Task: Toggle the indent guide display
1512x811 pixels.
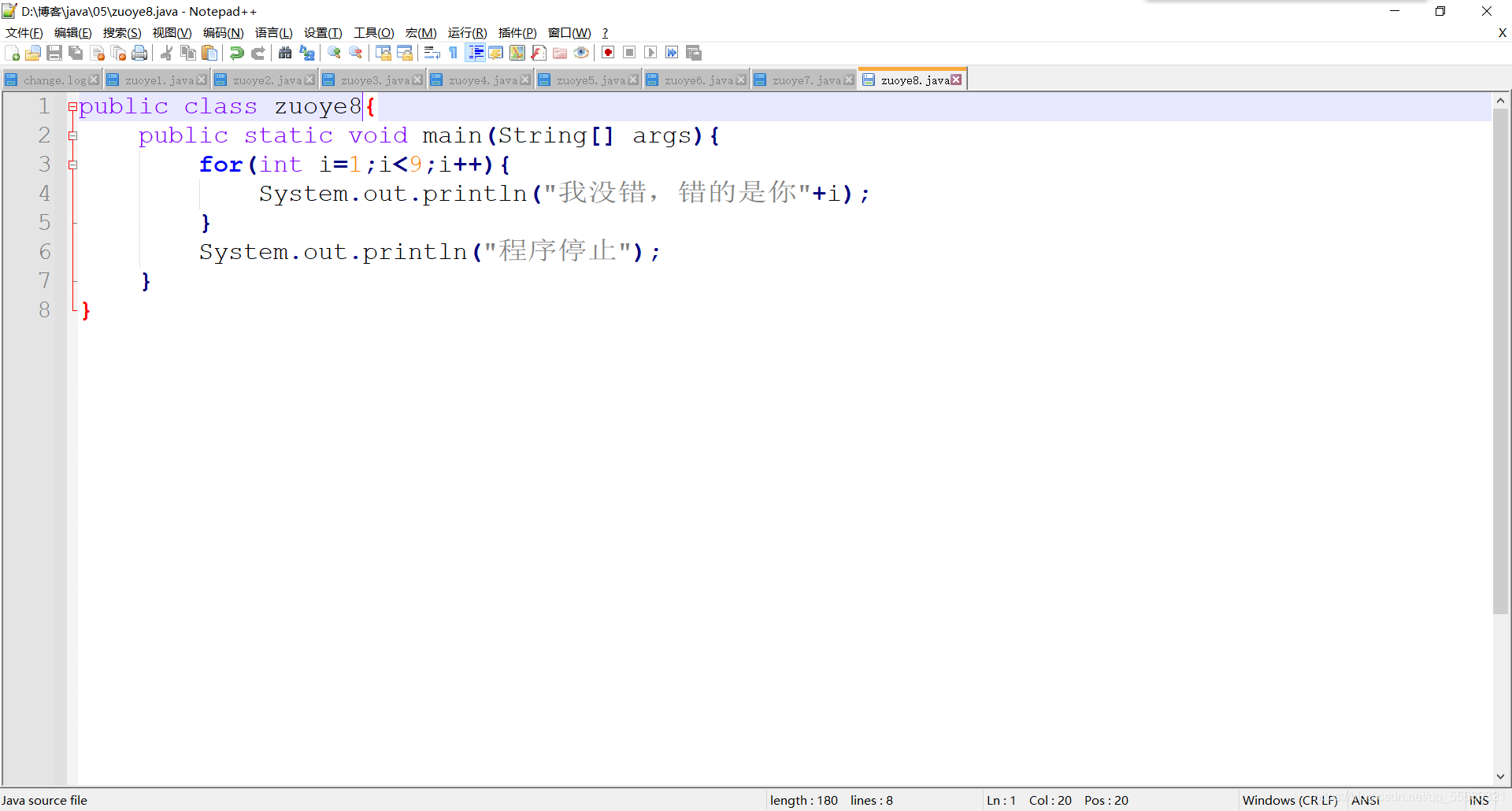Action: coord(476,53)
